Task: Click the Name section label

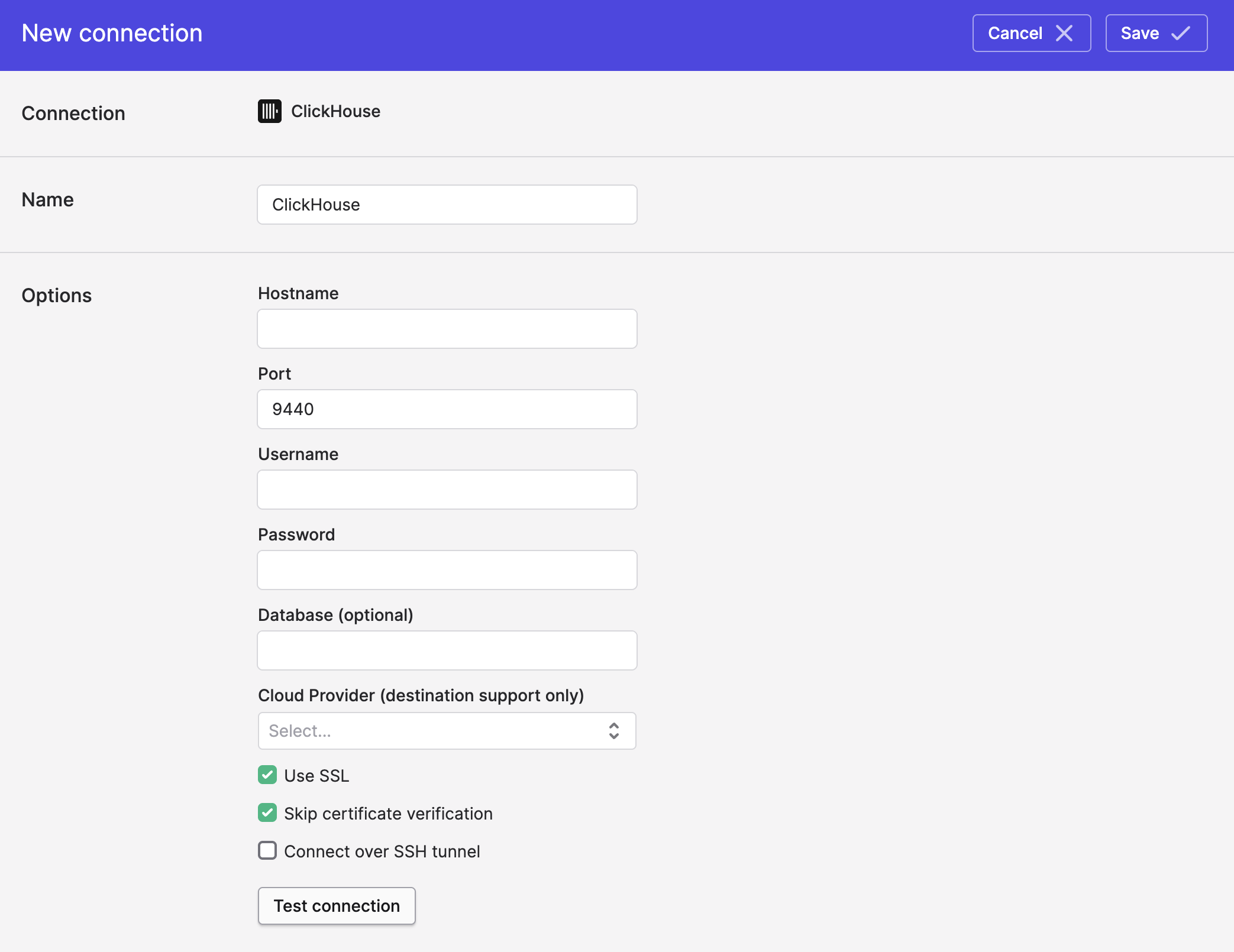Action: click(48, 200)
